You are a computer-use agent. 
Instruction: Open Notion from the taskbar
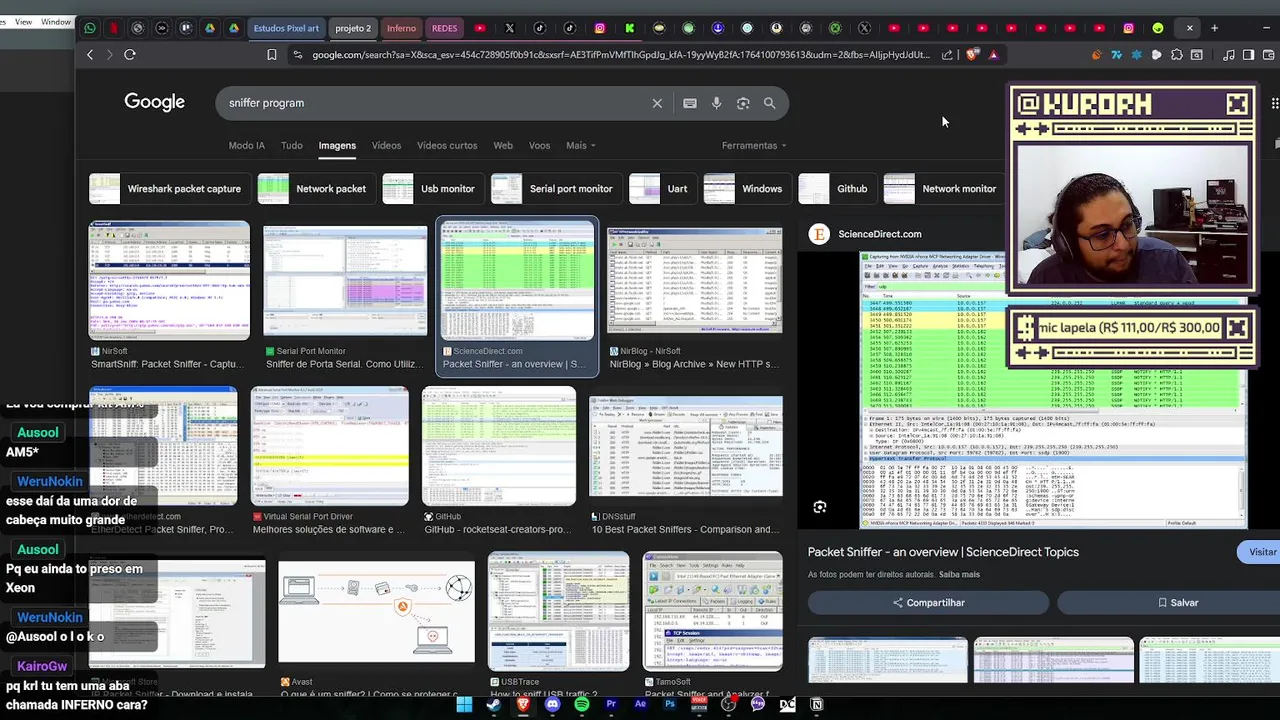coord(817,704)
